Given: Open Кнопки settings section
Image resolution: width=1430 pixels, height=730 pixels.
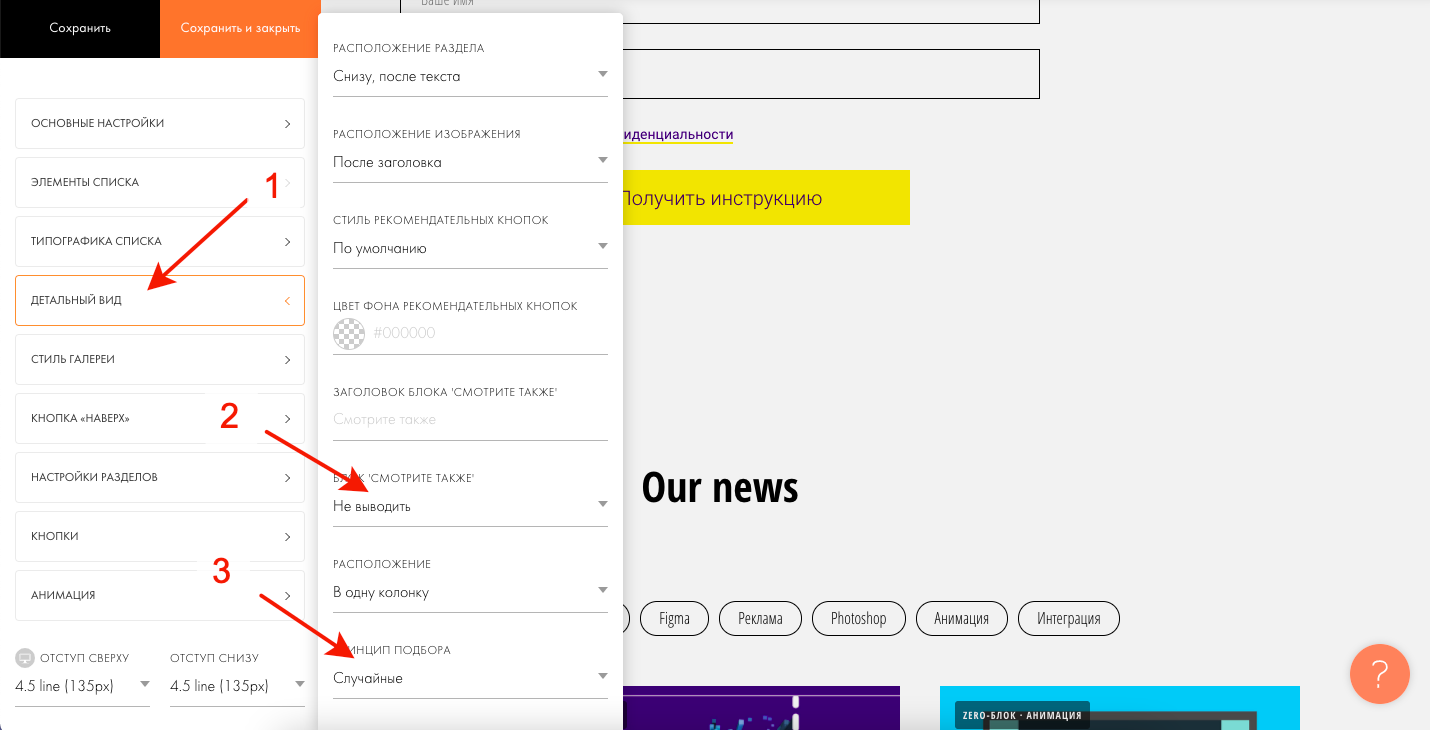Looking at the screenshot, I should 160,536.
